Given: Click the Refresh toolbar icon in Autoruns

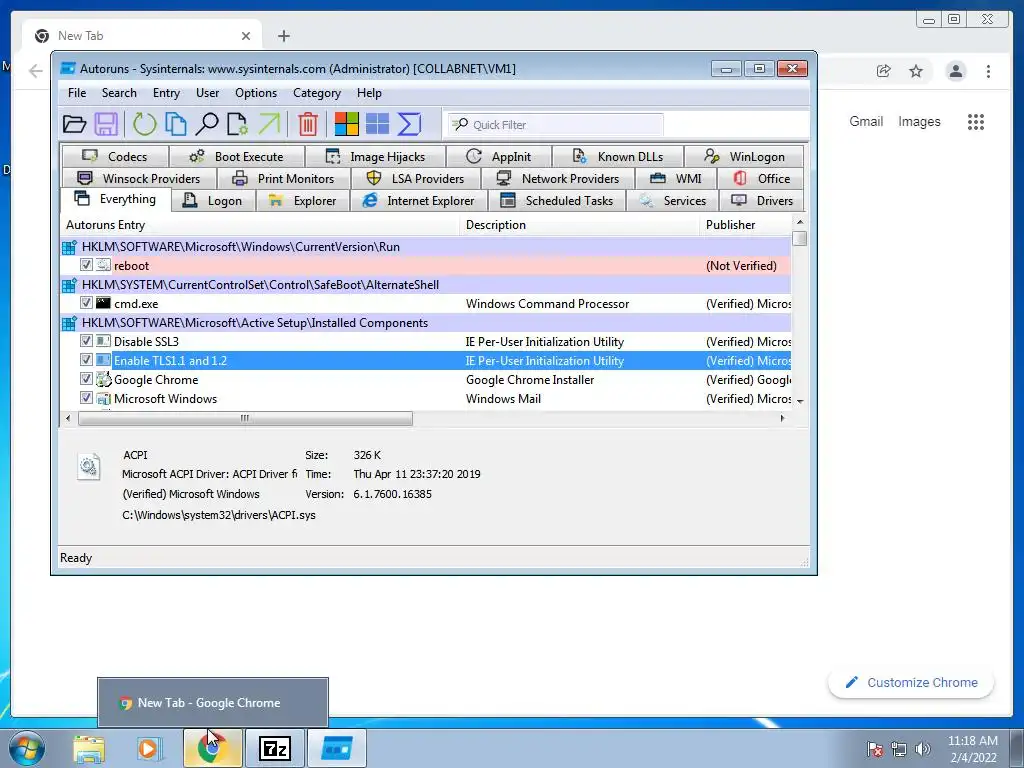Looking at the screenshot, I should 144,124.
